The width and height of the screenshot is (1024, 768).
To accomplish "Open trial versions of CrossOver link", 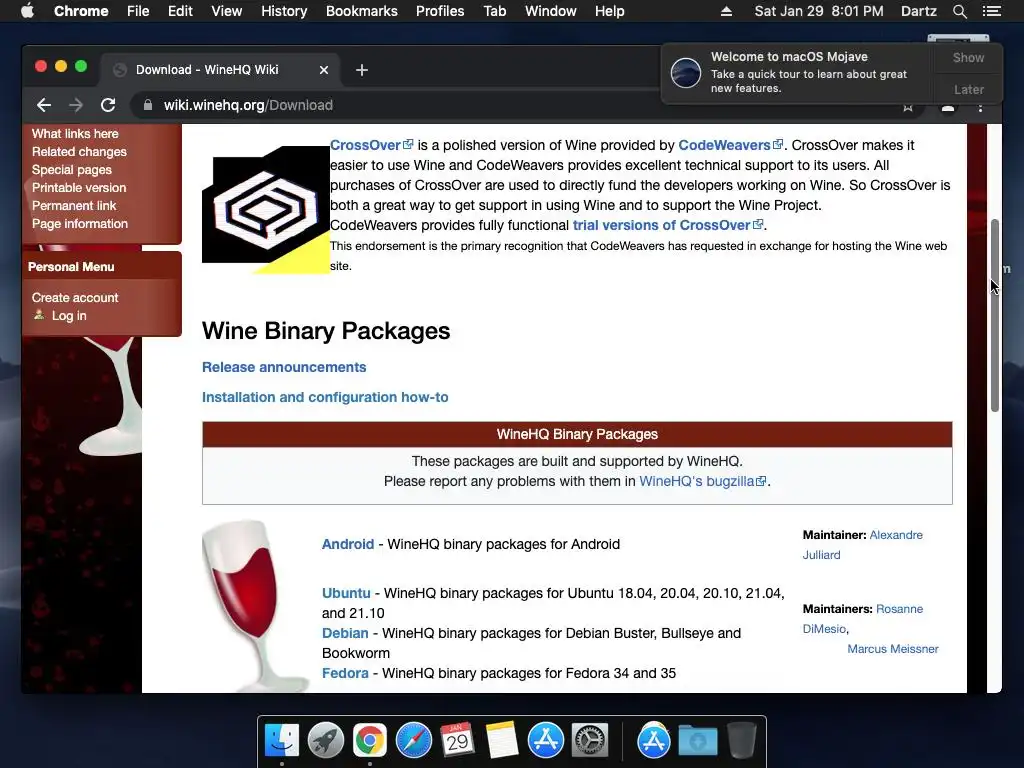I will pyautogui.click(x=668, y=225).
